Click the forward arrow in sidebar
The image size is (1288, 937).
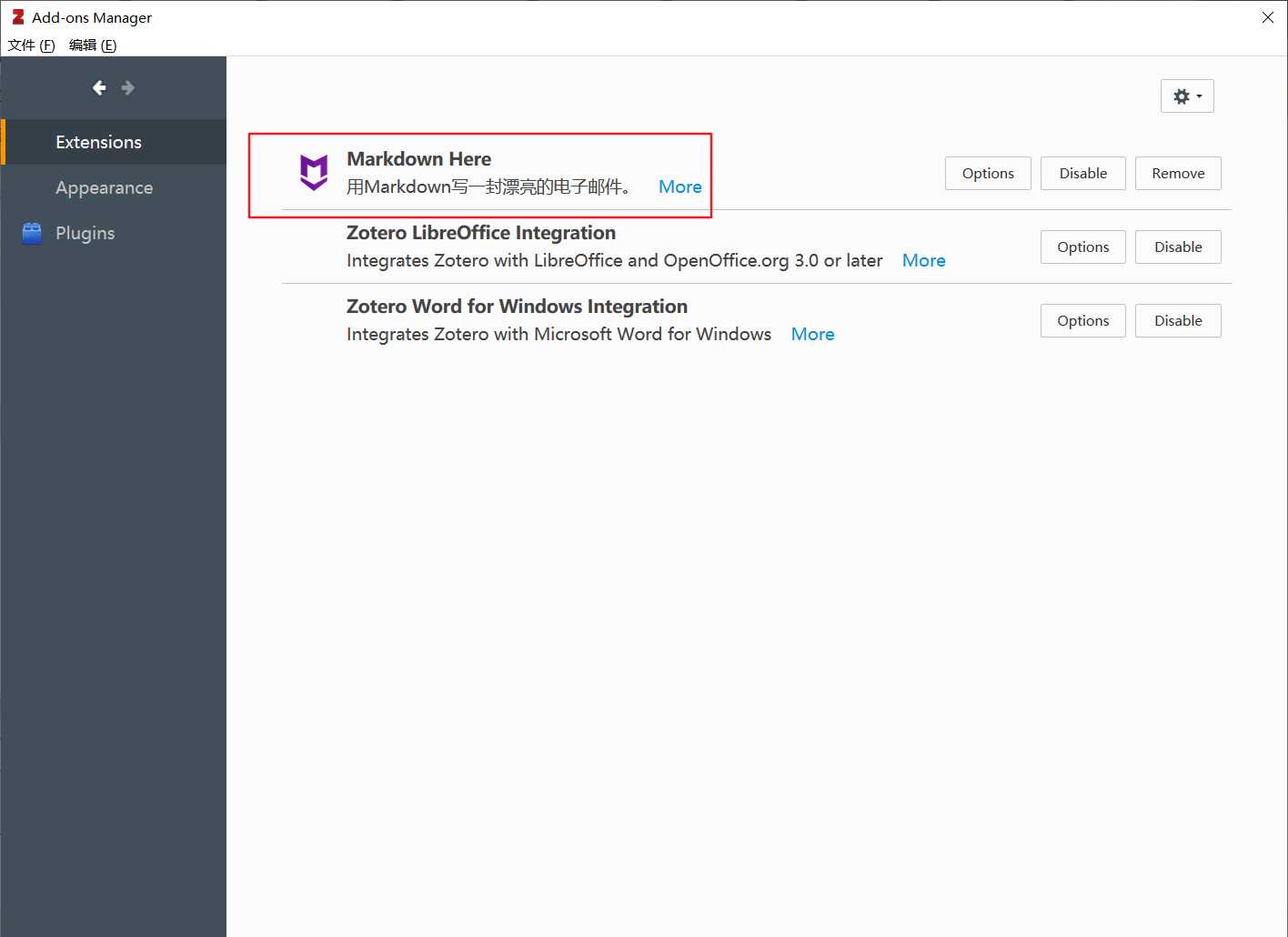pyautogui.click(x=127, y=87)
